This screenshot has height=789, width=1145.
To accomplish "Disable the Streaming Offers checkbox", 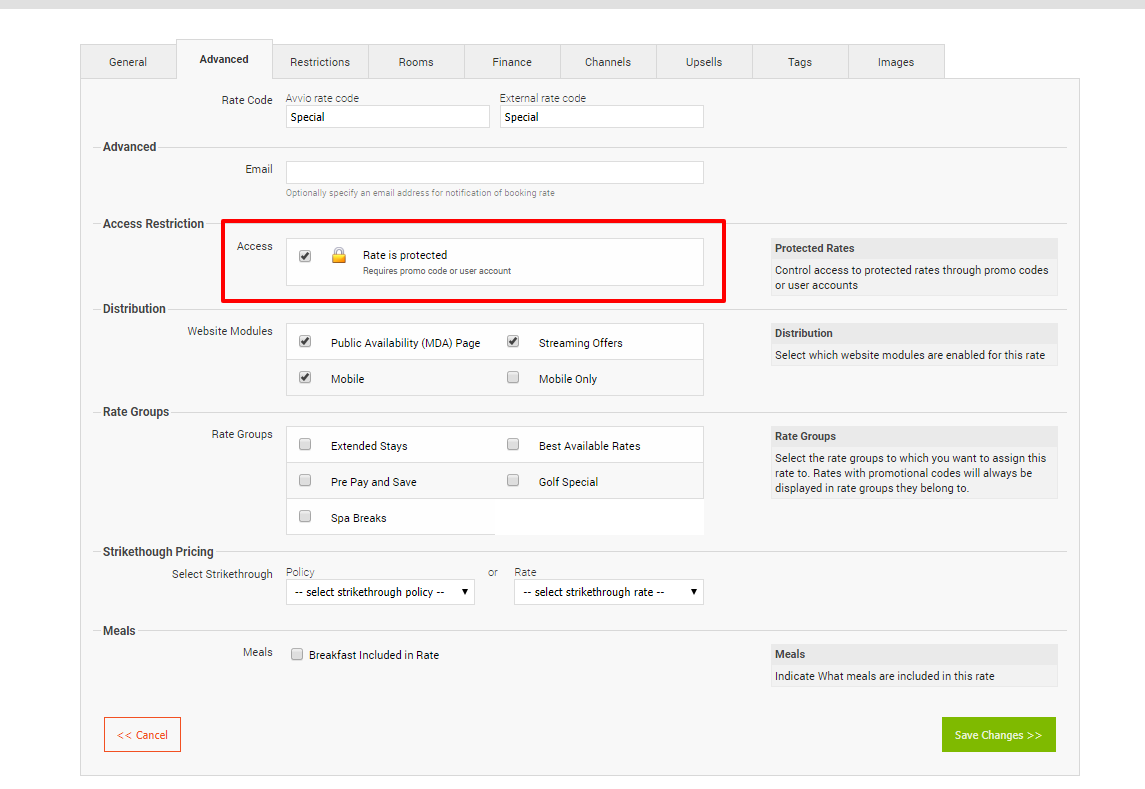I will 513,341.
